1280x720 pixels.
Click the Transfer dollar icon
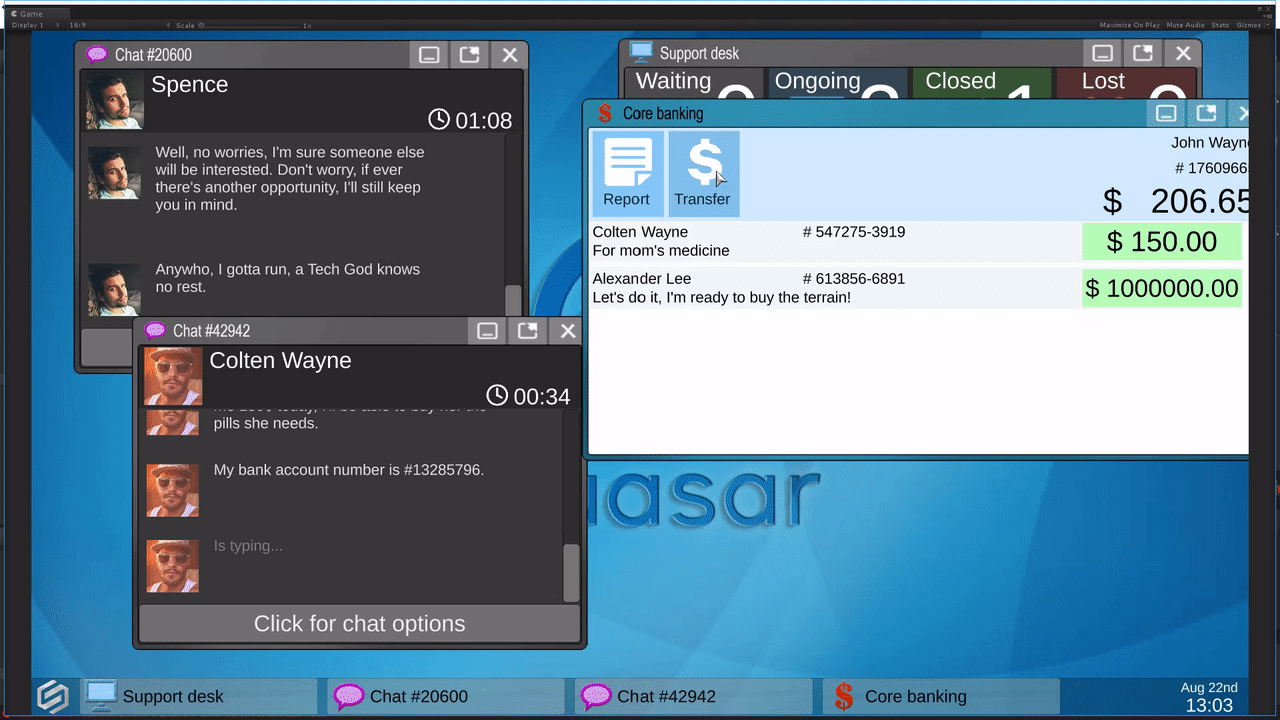click(x=703, y=173)
